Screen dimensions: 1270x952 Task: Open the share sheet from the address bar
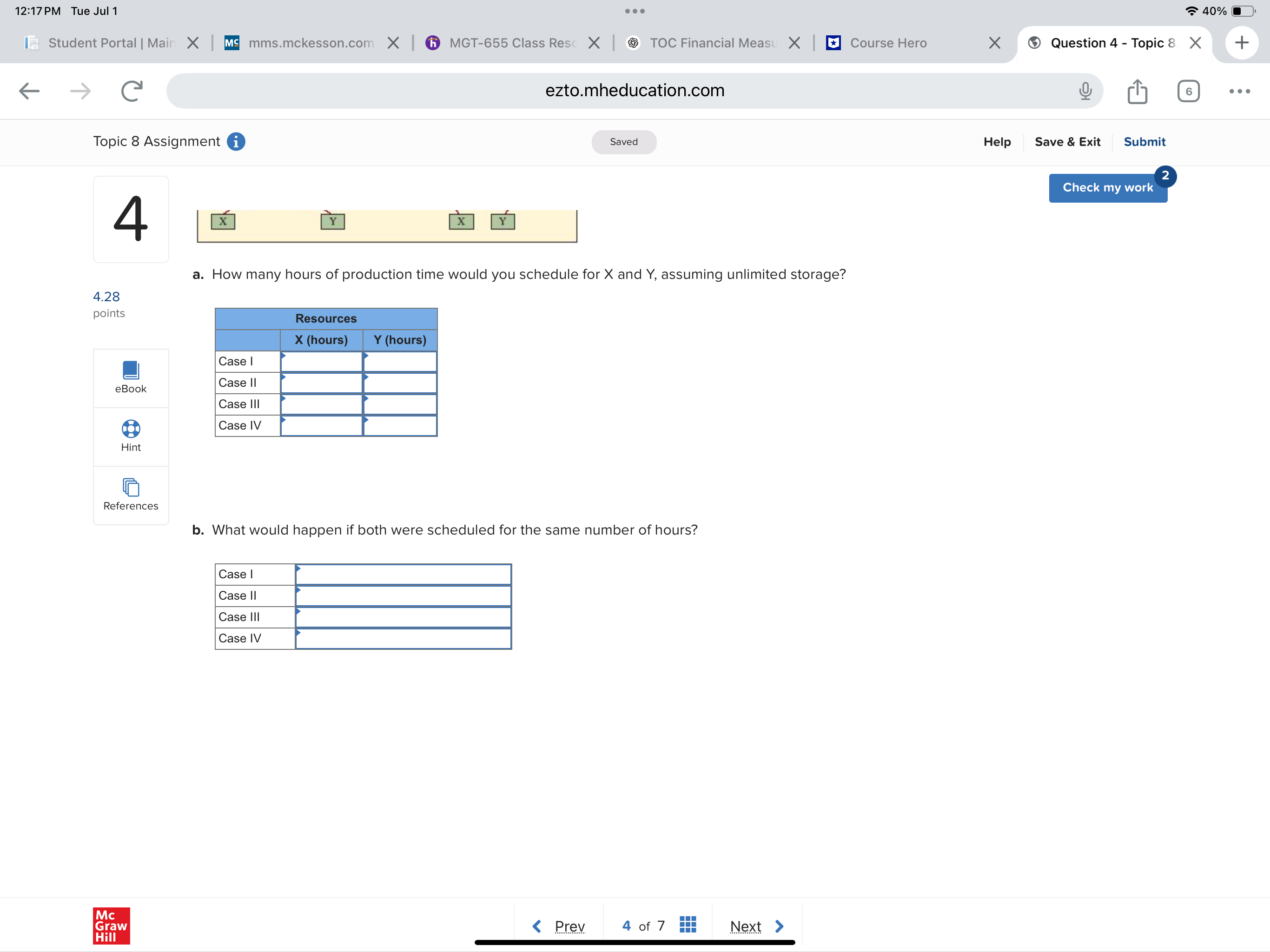tap(1138, 90)
